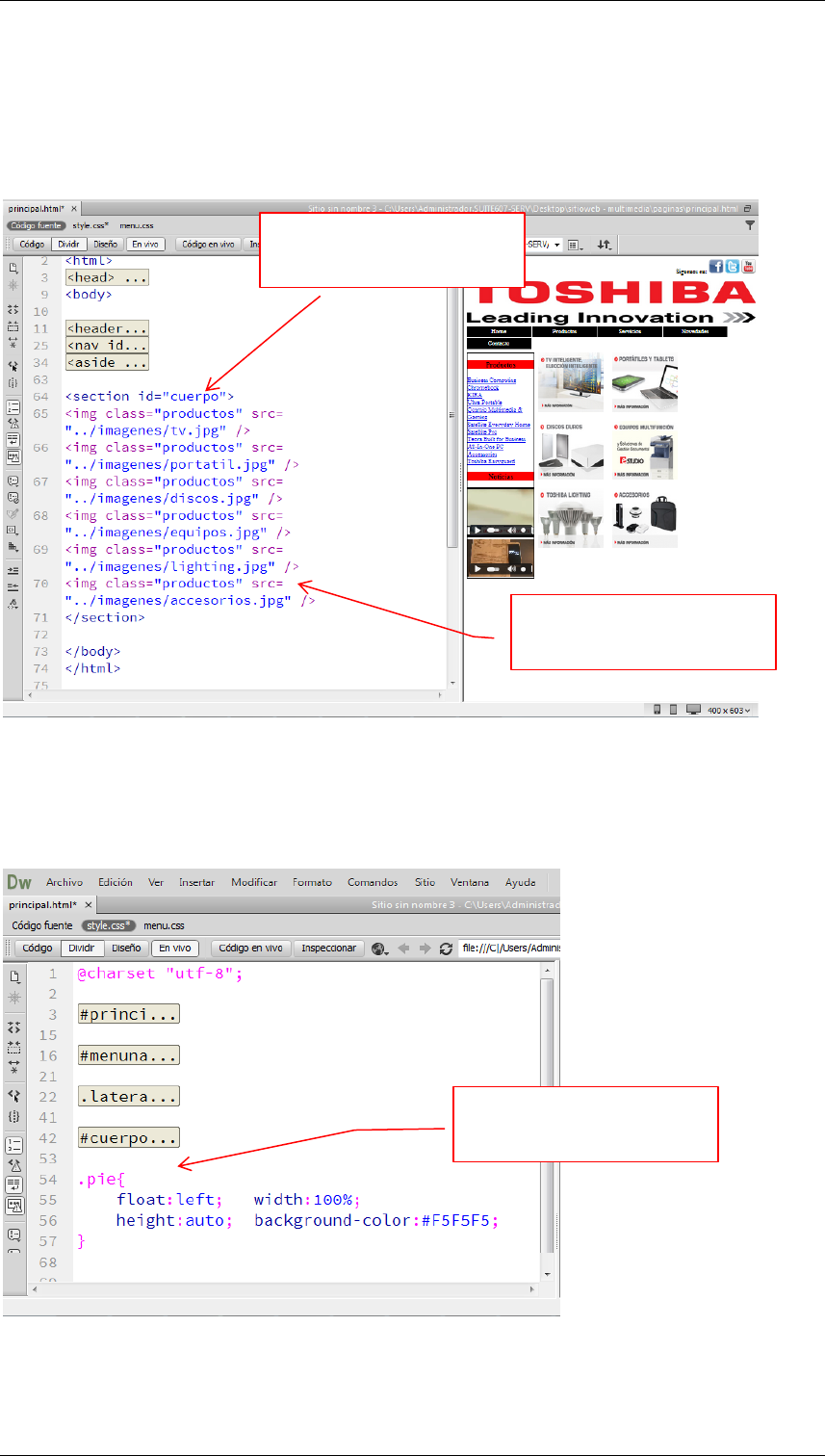Open the Ventana menu

(x=470, y=882)
